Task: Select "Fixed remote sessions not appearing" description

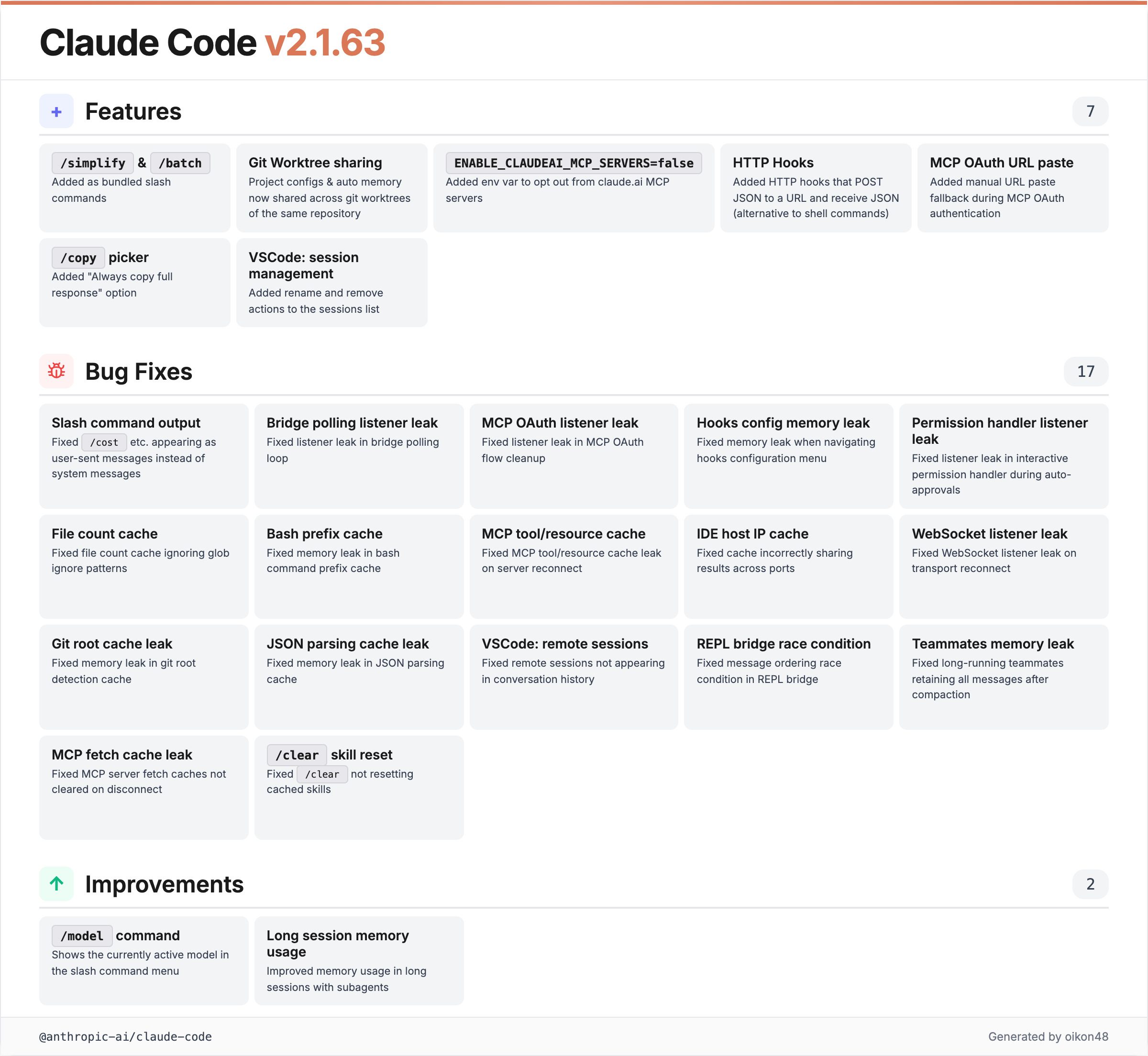Action: click(x=573, y=671)
